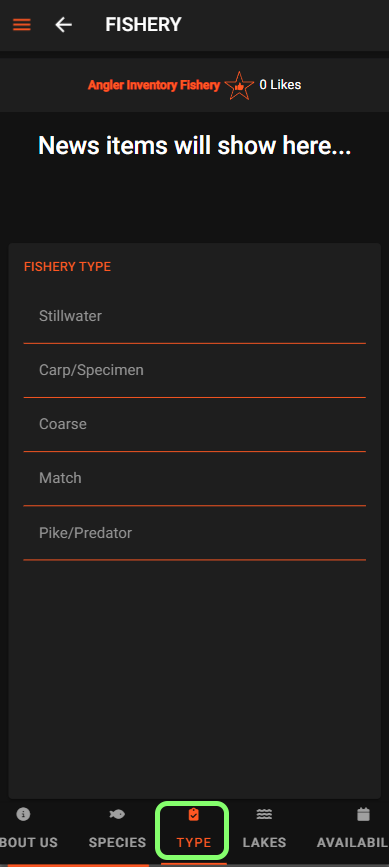389x867 pixels.
Task: Click the About Us info icon
Action: click(23, 814)
